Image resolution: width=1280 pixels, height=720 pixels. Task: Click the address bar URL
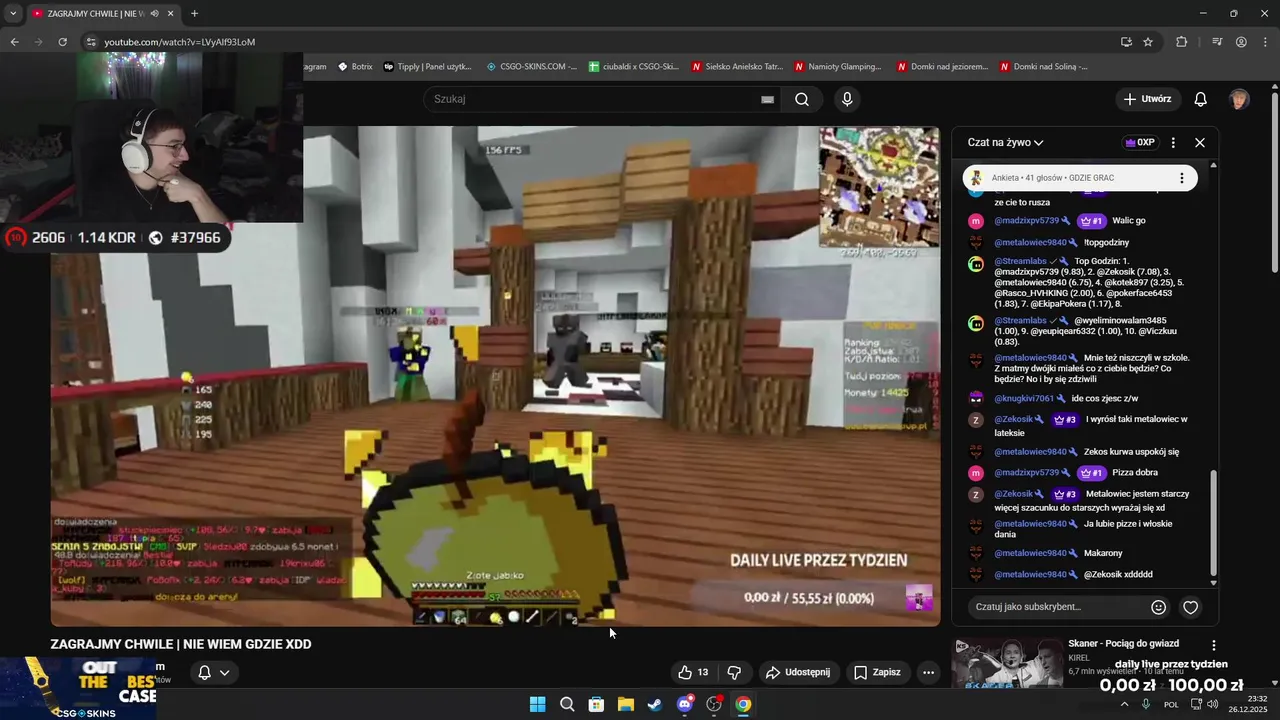tap(180, 42)
